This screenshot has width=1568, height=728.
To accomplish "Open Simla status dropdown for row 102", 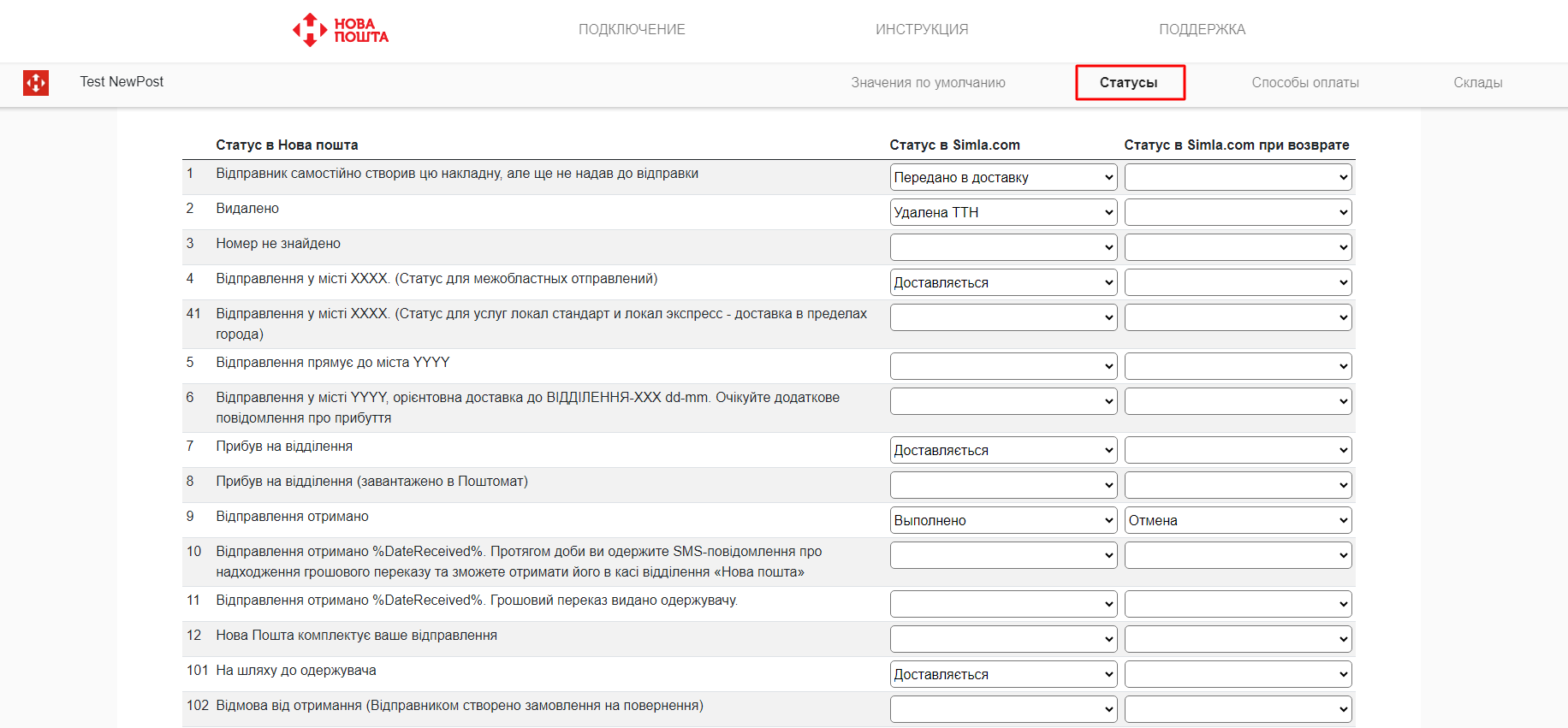I will pos(1004,710).
